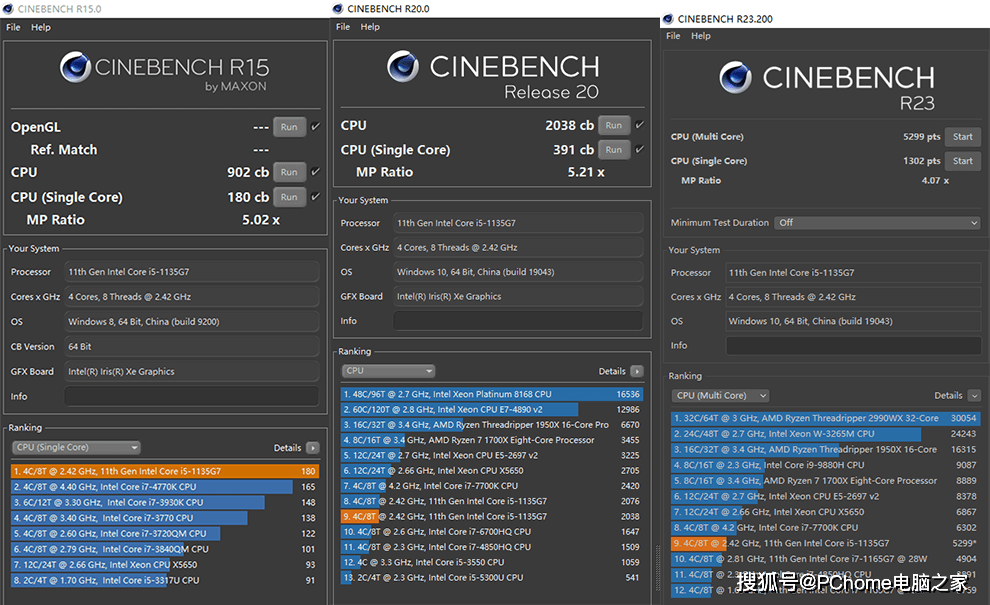Select Ryzen 7 1700X ranking row in R20
Image resolution: width=990 pixels, height=605 pixels.
(492, 440)
